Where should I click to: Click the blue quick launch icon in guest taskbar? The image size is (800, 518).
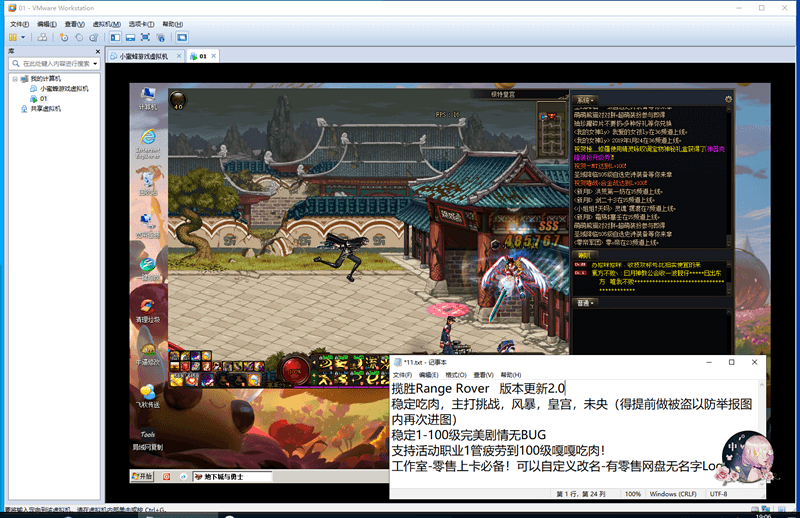[x=183, y=476]
